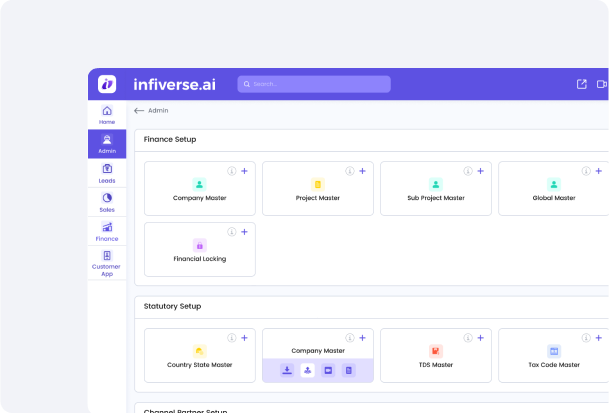This screenshot has height=413, width=609.
Task: Click the Tax Code Master info icon
Action: click(x=586, y=338)
